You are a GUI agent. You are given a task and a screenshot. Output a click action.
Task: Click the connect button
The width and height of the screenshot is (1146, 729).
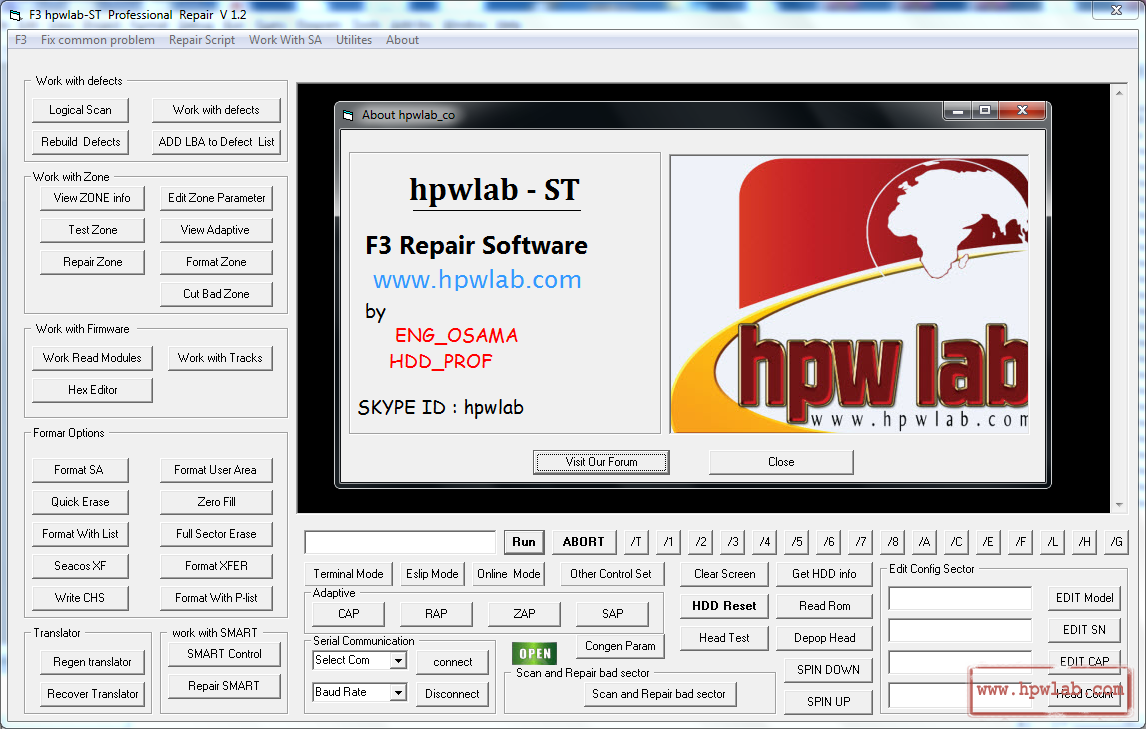[452, 662]
